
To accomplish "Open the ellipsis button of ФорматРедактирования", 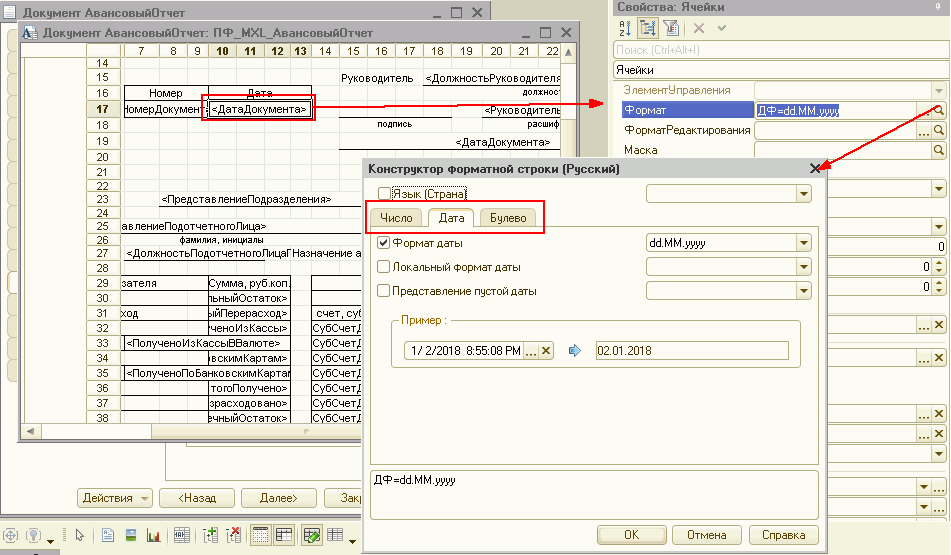I will 924,130.
